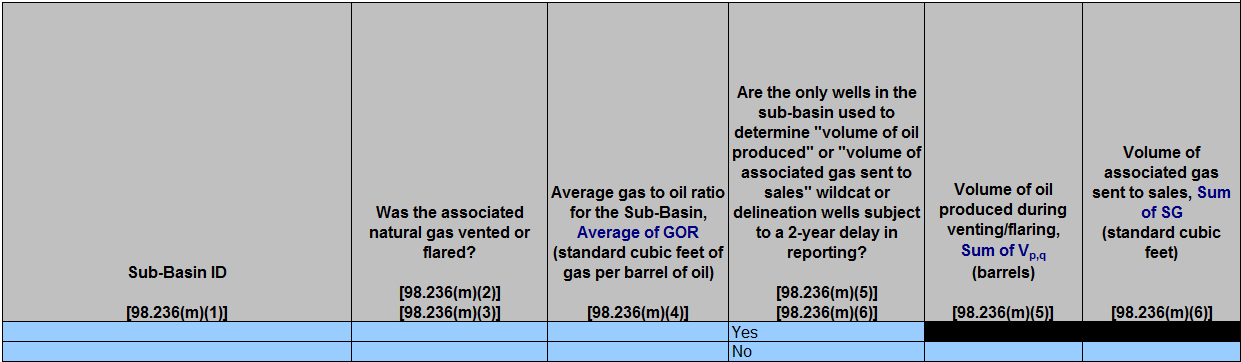1241x362 pixels.
Task: Click the Sum of SG input cell in the No row
Action: 1161,352
